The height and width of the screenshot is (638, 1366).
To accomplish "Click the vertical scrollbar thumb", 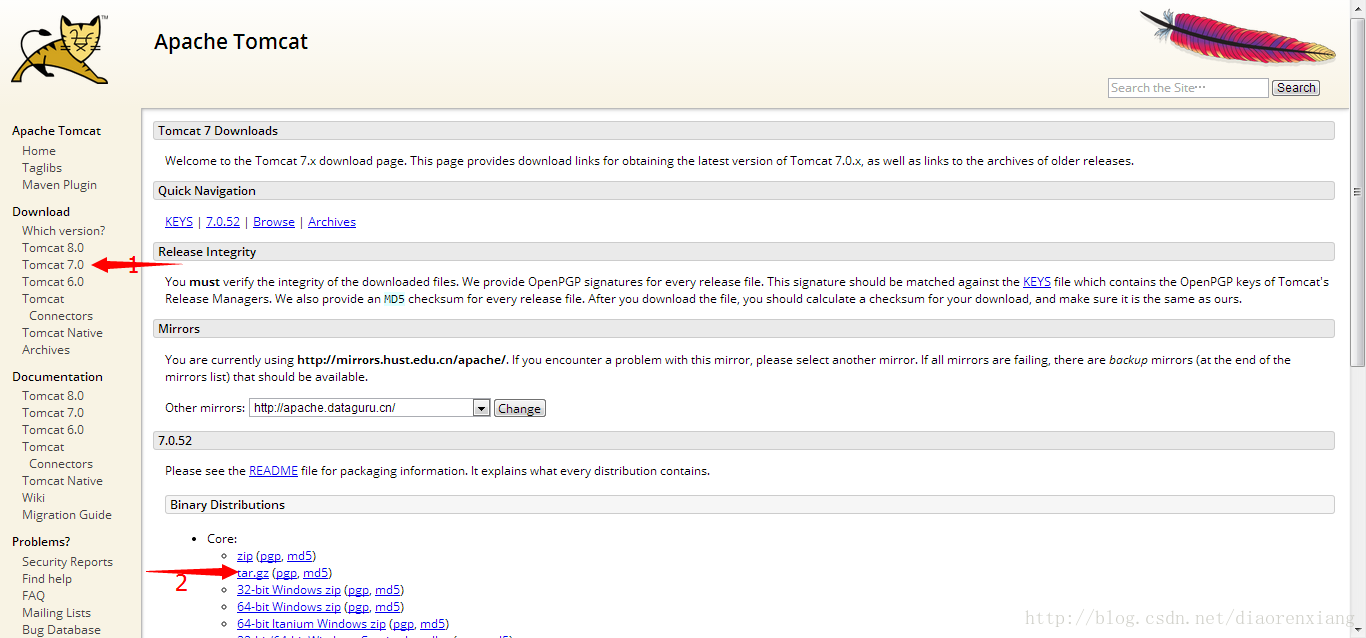I will tap(1358, 192).
